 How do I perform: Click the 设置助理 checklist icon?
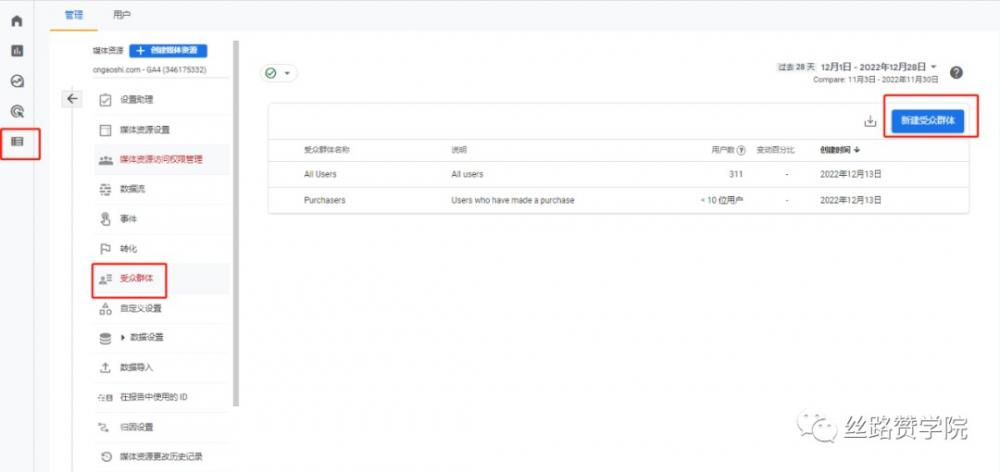coord(106,100)
